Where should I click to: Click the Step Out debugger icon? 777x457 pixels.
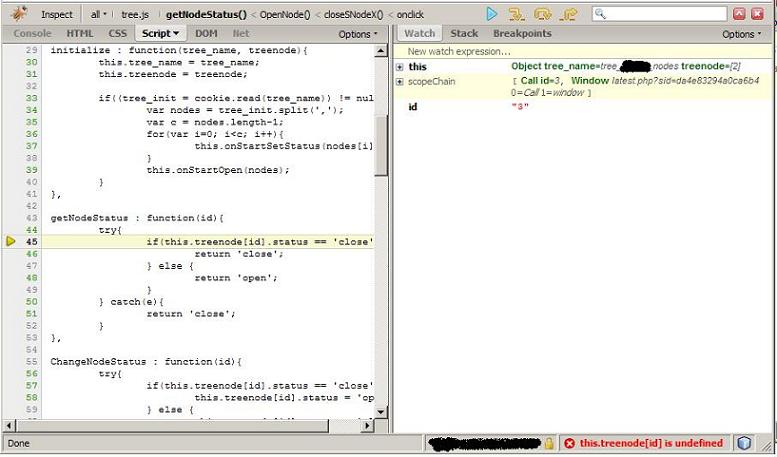(x=569, y=14)
